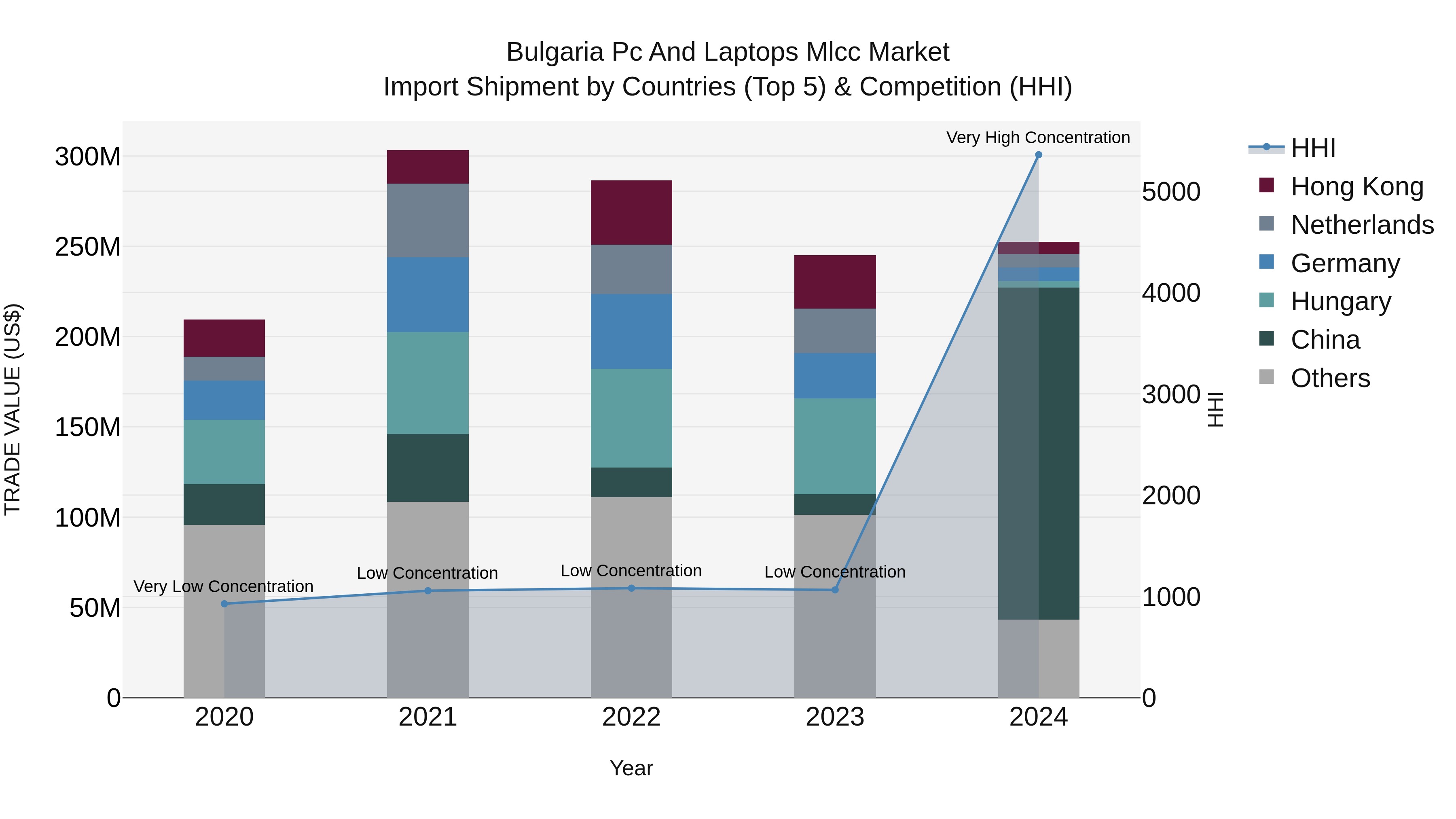The height and width of the screenshot is (819, 1456).
Task: Select the 2022 Hong Kong bar segment
Action: point(631,212)
